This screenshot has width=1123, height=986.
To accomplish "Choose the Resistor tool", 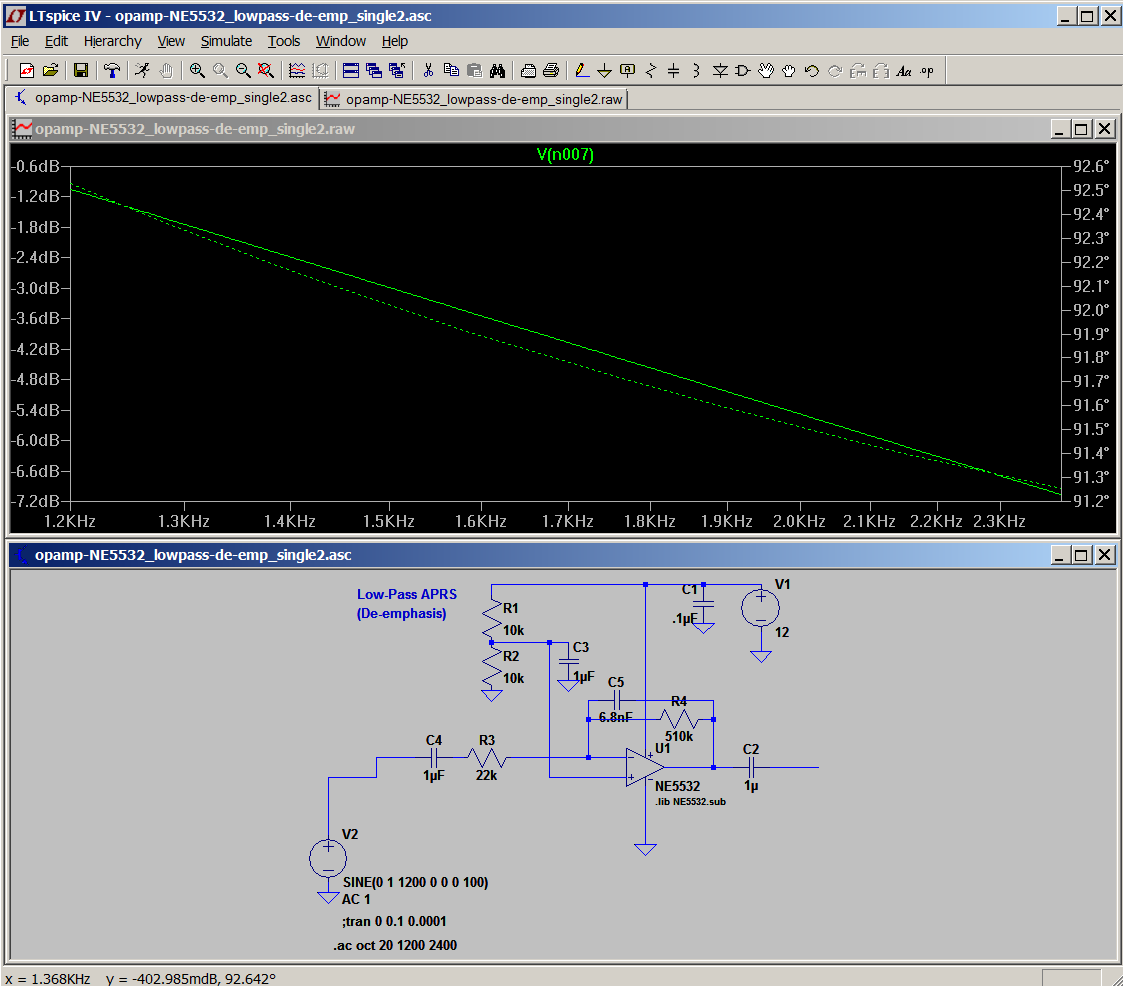I will (650, 70).
